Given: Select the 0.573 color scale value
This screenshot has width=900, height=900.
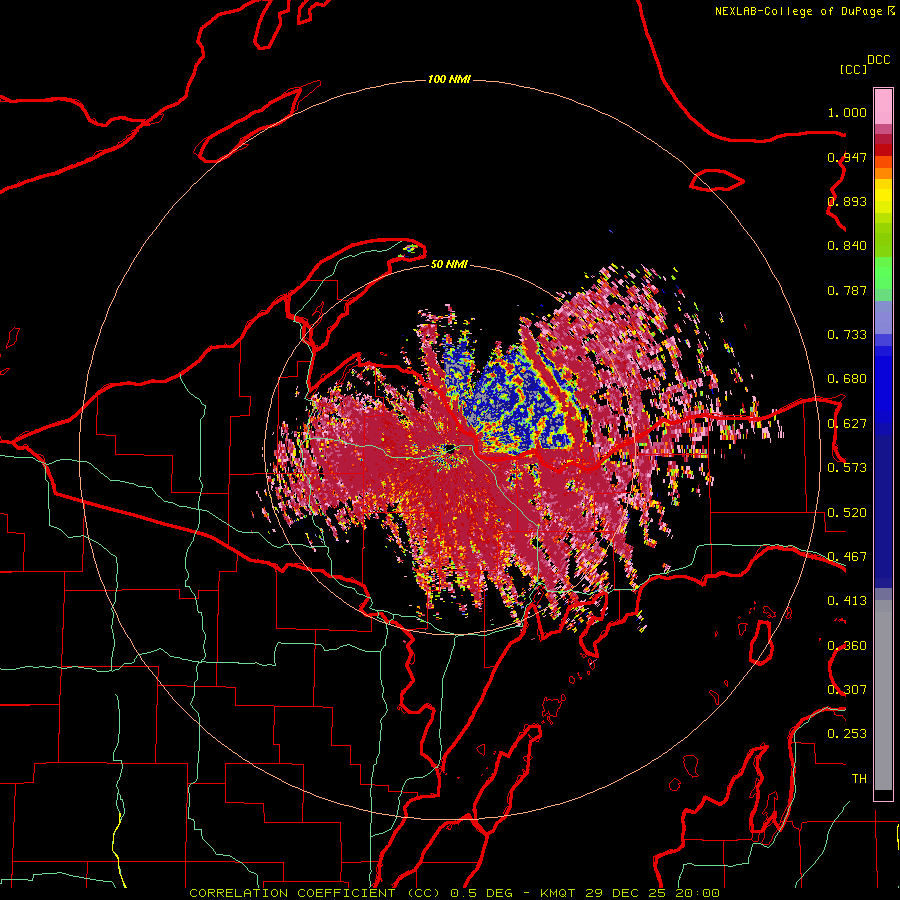Looking at the screenshot, I should pyautogui.click(x=847, y=468).
